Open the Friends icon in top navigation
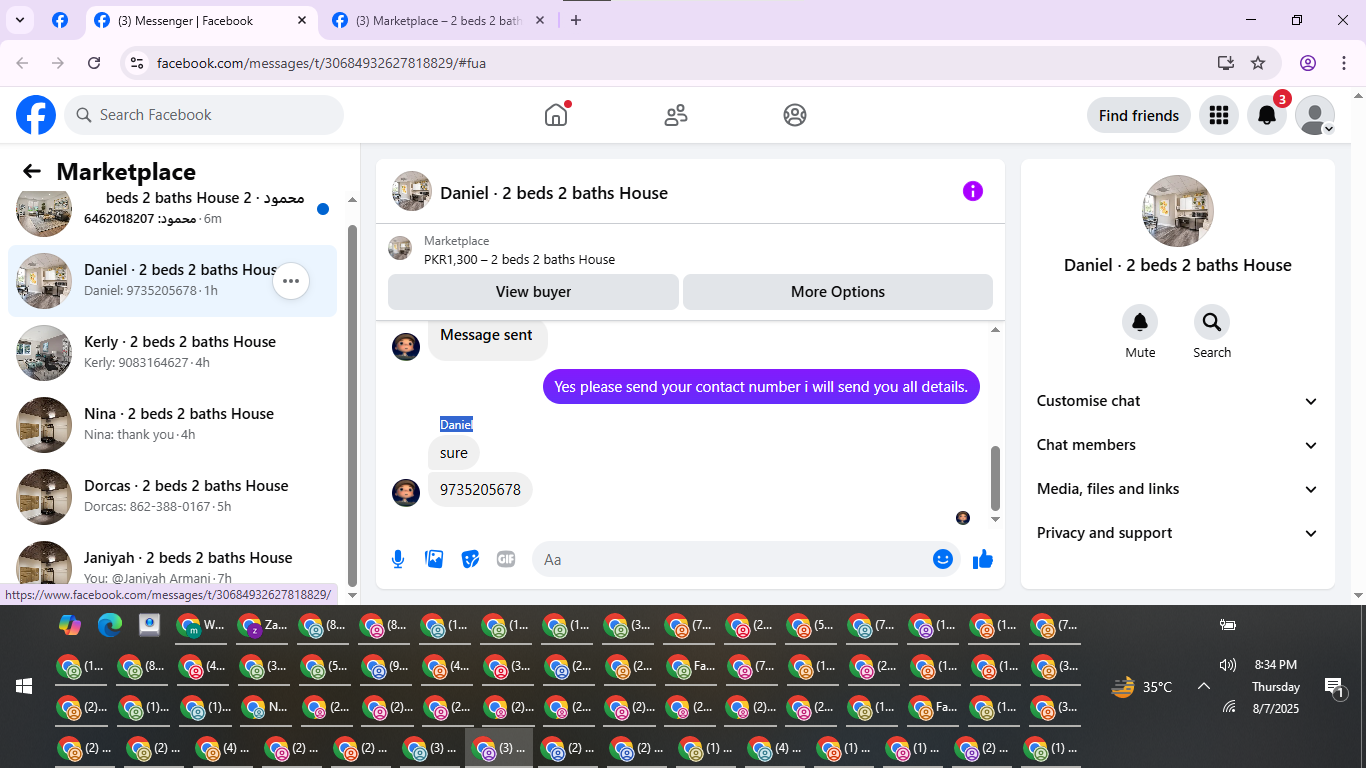The height and width of the screenshot is (768, 1366). pos(676,115)
